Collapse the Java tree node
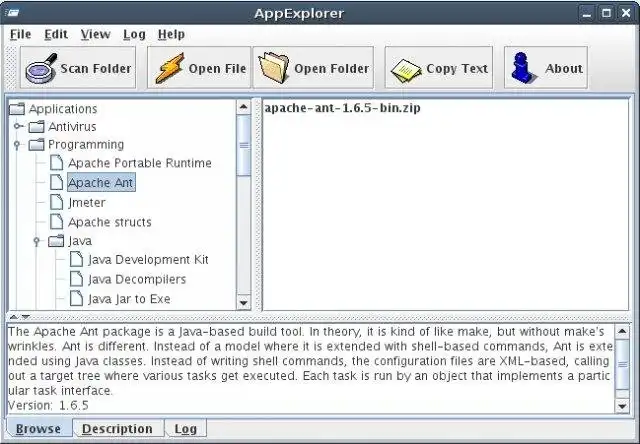The height and width of the screenshot is (444, 640). pyautogui.click(x=36, y=241)
